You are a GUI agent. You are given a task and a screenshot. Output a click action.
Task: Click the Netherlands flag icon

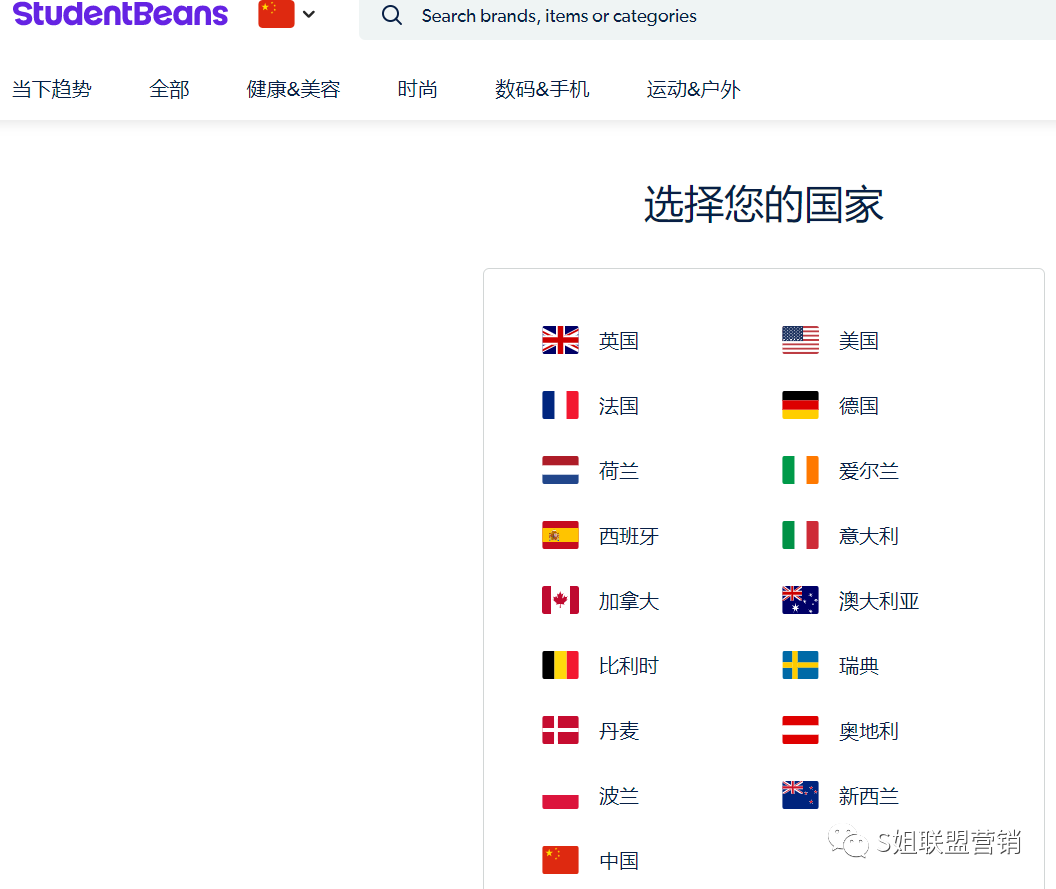pyautogui.click(x=560, y=470)
